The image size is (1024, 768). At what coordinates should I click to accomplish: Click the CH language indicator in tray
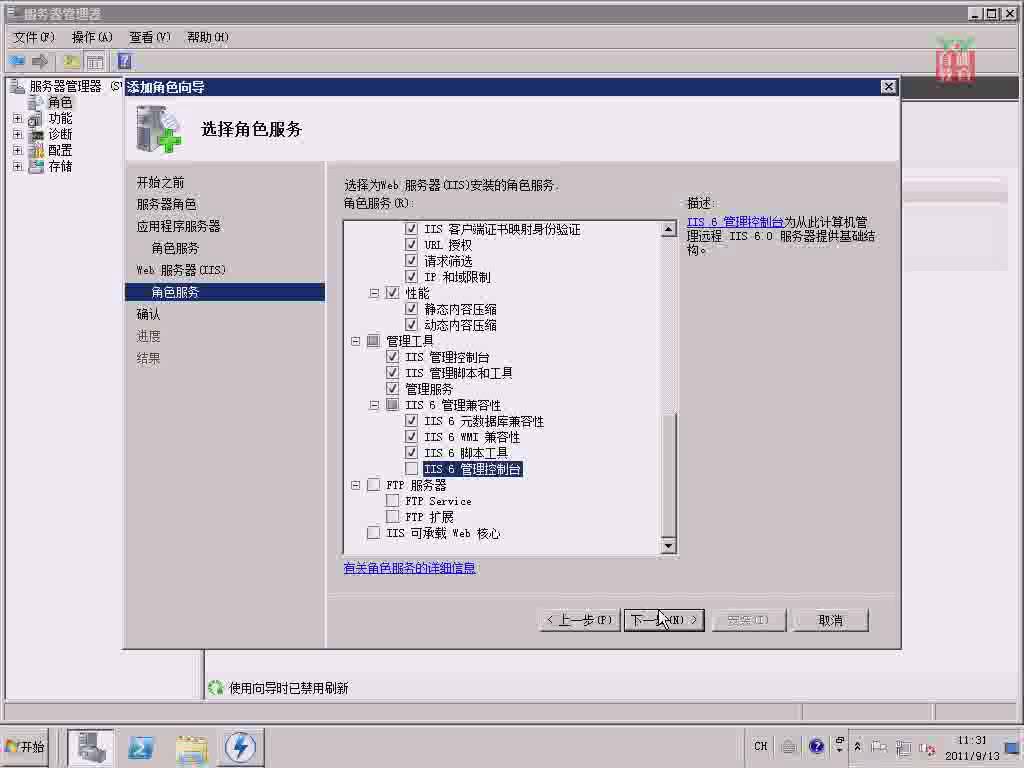click(x=761, y=746)
